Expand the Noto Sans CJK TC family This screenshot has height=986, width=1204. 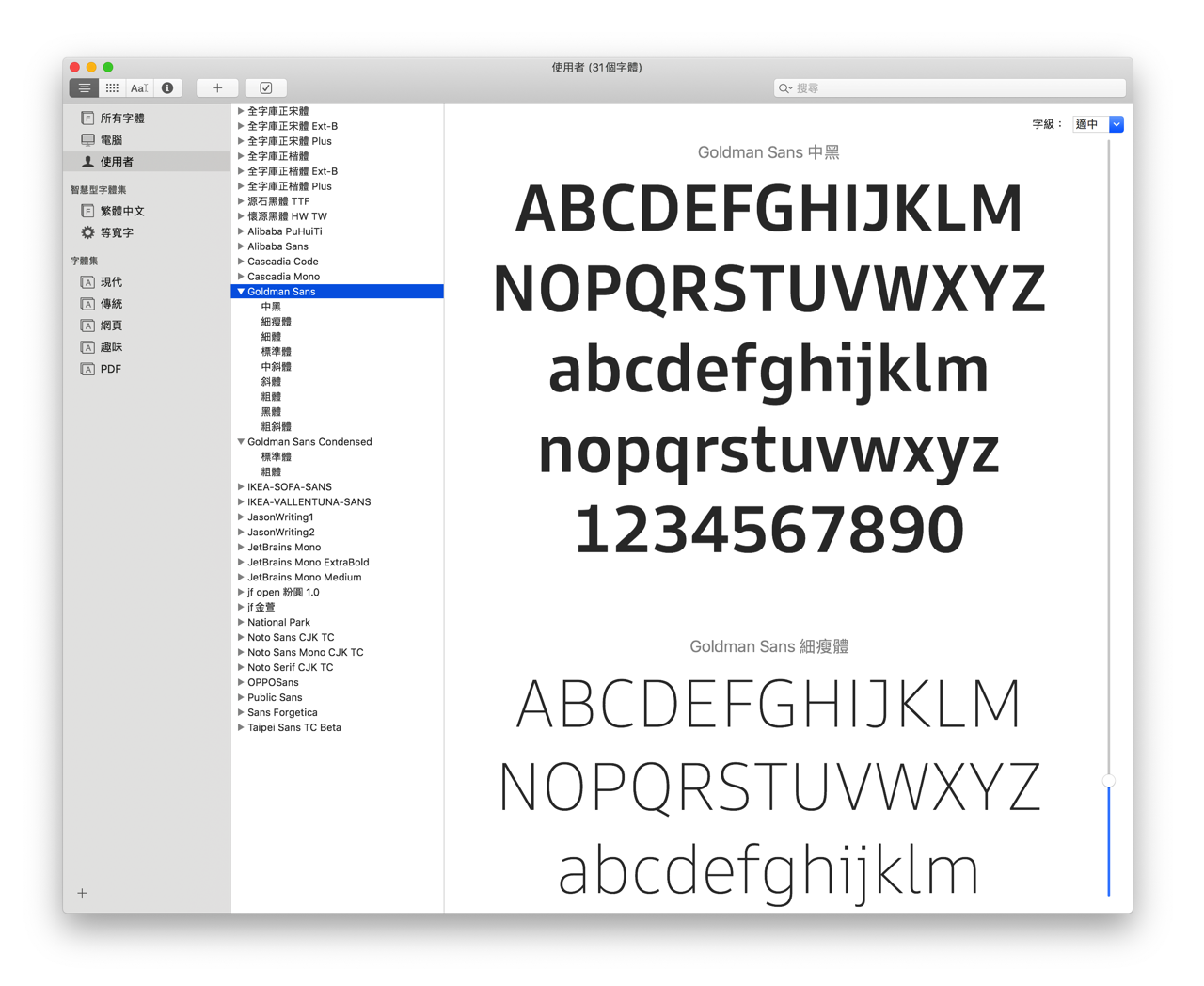pyautogui.click(x=241, y=638)
